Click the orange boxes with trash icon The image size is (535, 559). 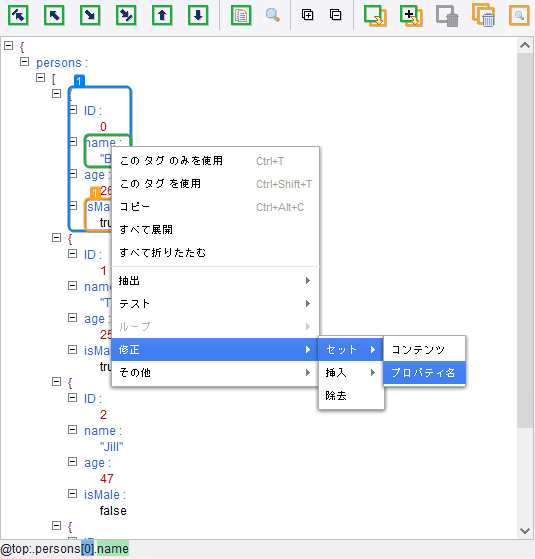tap(484, 15)
